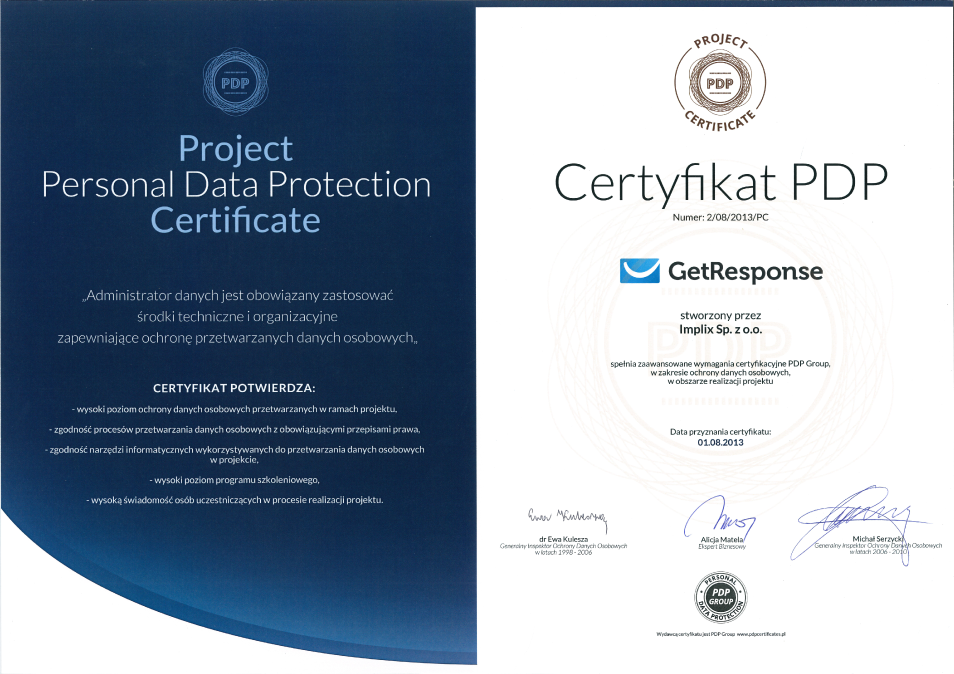Click the name 'Michał Serzycki'

[878, 539]
